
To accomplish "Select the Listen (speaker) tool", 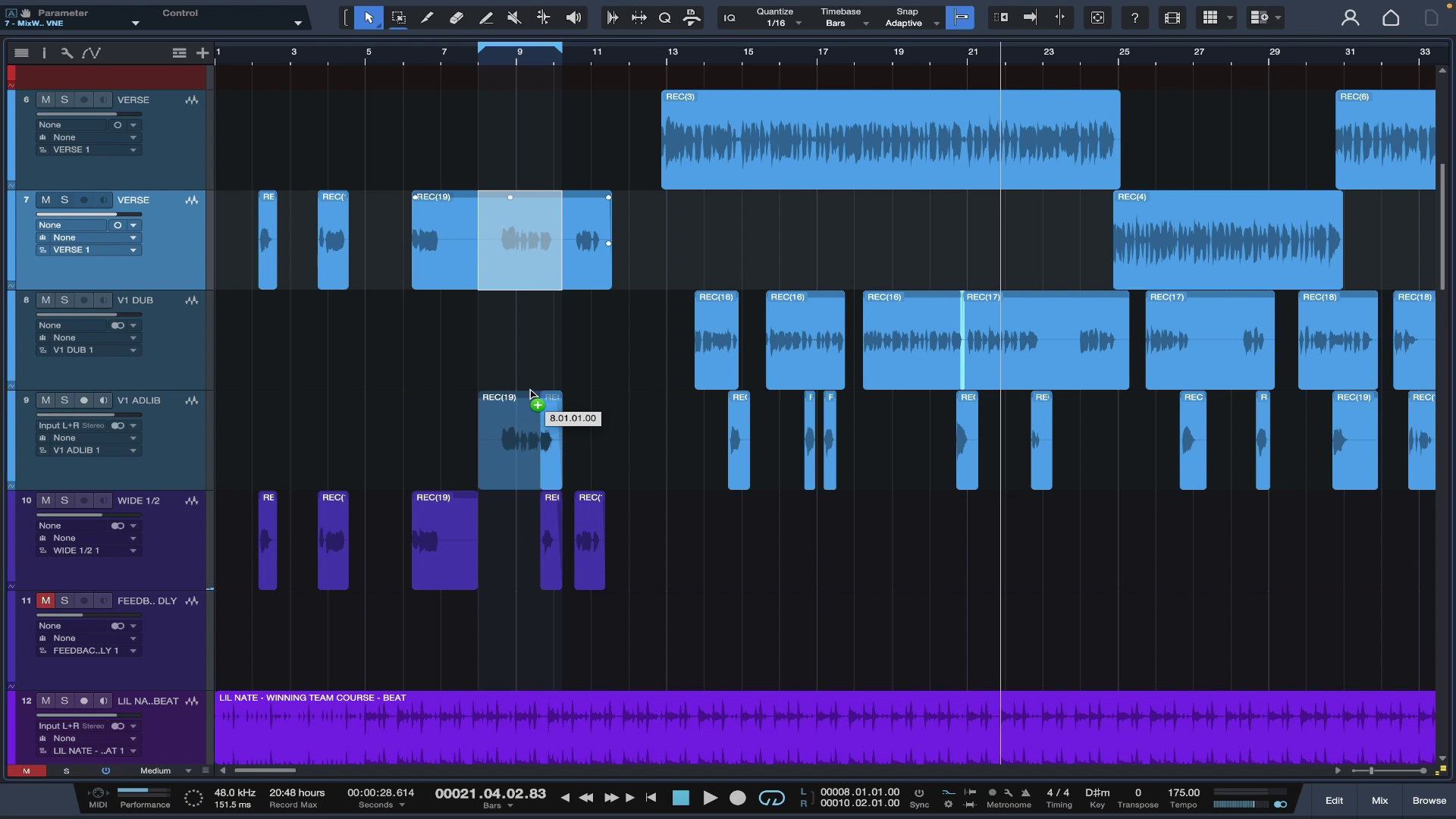I will coord(573,17).
